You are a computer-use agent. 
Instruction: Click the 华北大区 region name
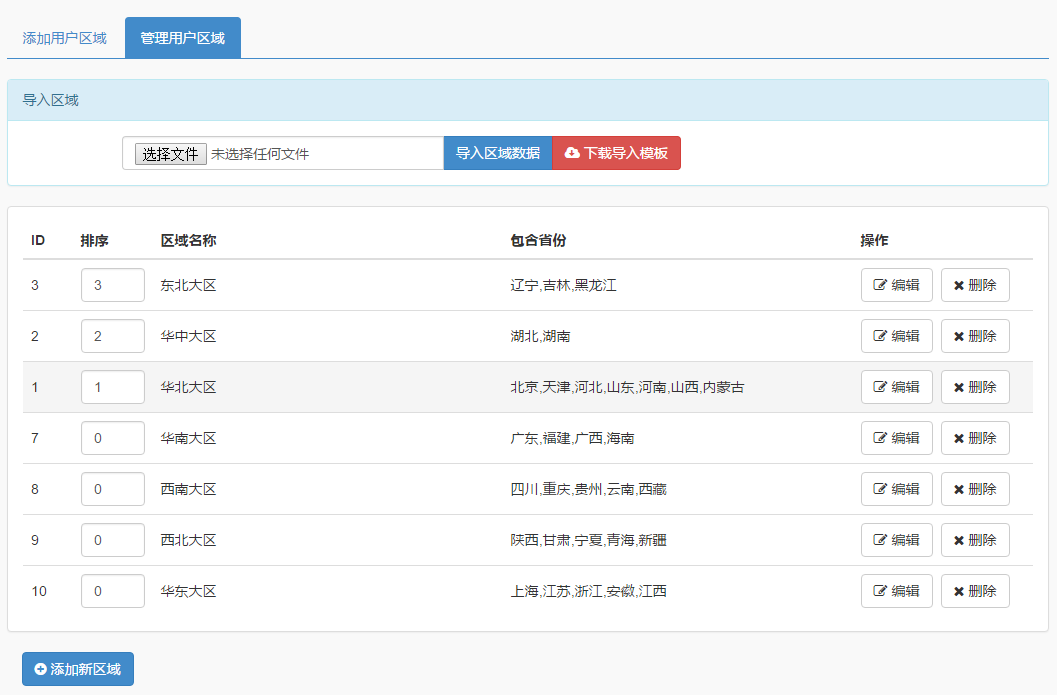click(x=188, y=387)
